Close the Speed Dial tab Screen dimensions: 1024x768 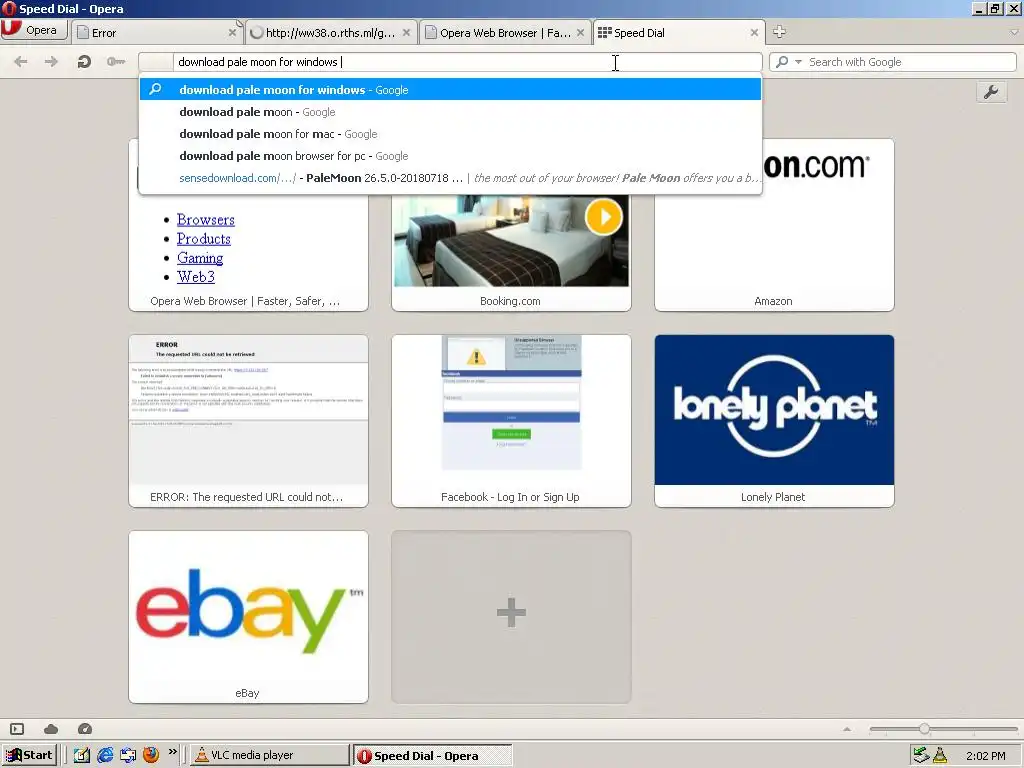tap(754, 33)
